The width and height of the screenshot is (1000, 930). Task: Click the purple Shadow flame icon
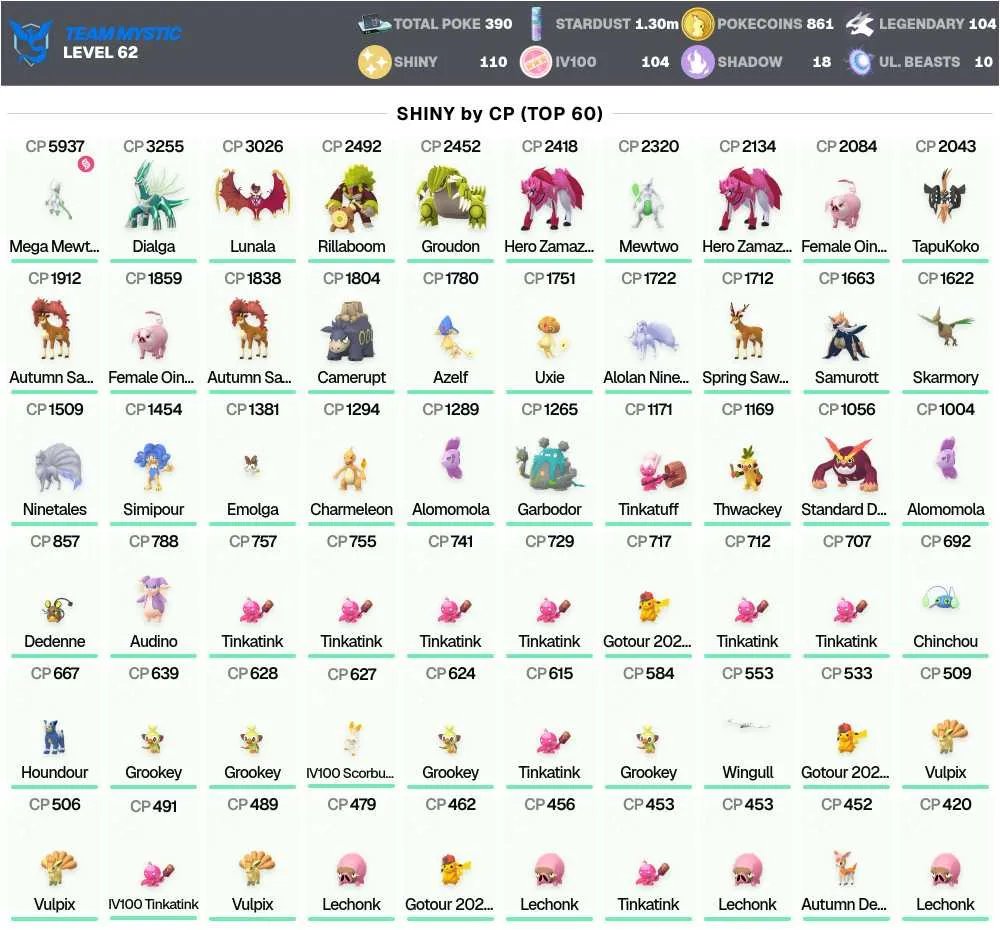pyautogui.click(x=698, y=62)
